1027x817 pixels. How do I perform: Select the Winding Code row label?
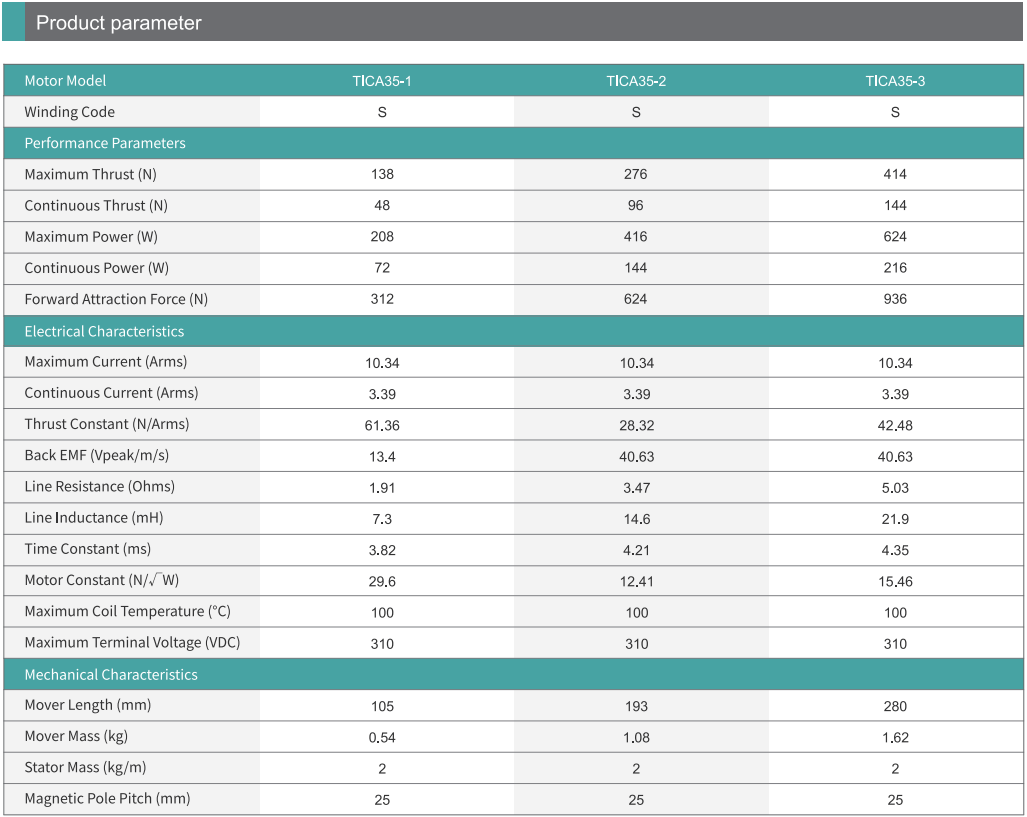pos(70,112)
